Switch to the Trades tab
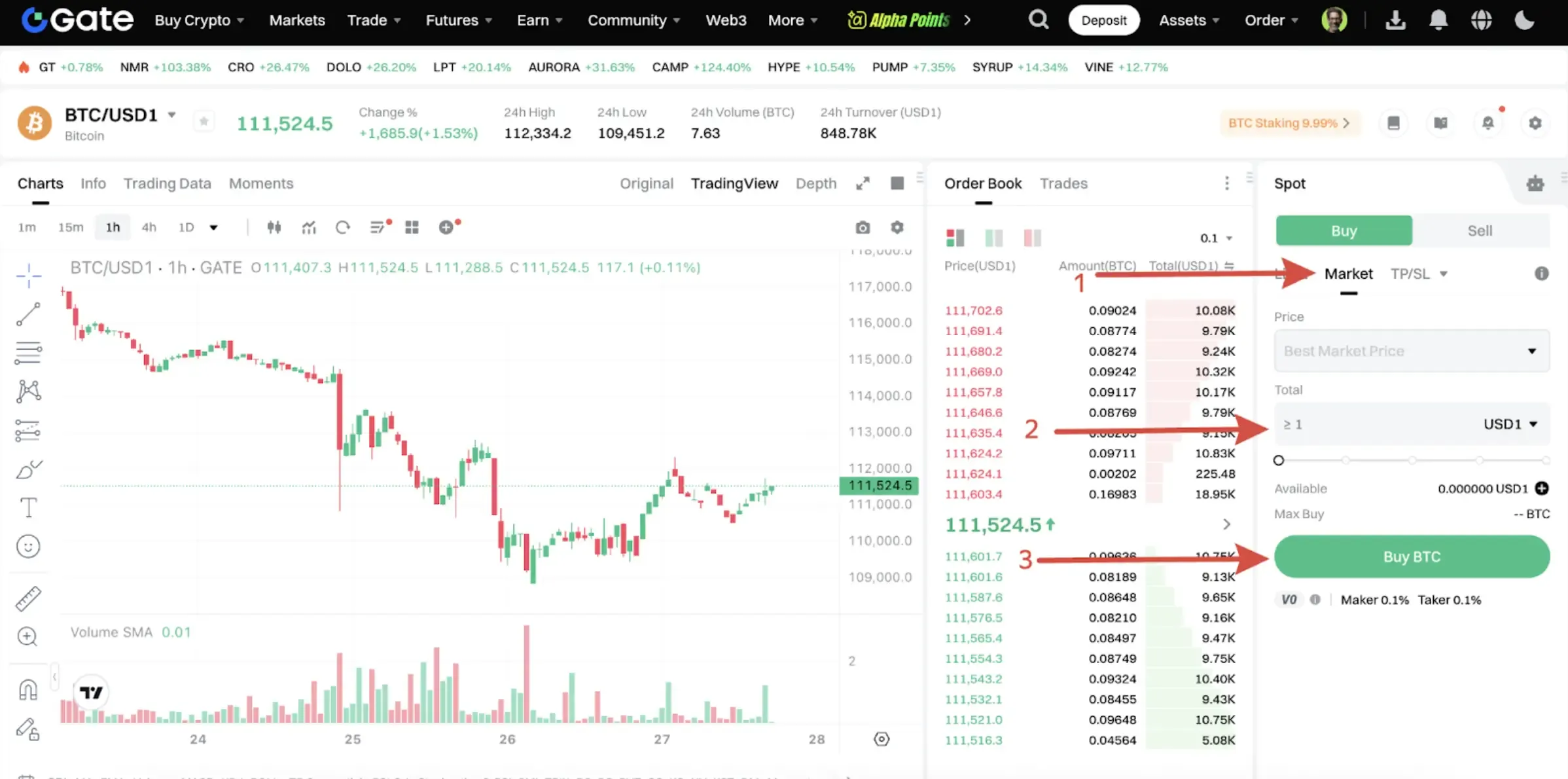 [1063, 184]
